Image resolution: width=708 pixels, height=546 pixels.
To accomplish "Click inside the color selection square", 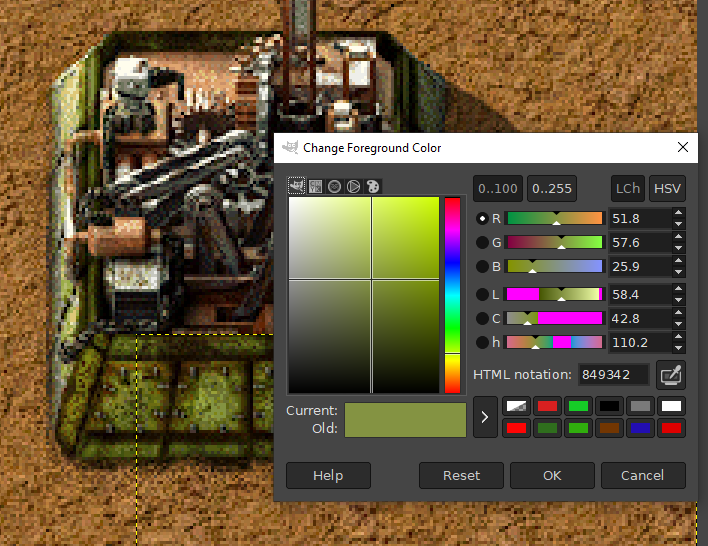I will (x=364, y=295).
